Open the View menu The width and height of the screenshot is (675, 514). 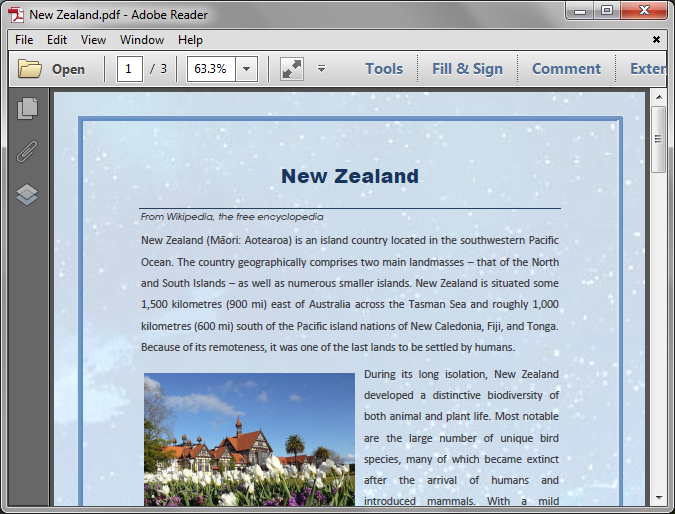(93, 40)
